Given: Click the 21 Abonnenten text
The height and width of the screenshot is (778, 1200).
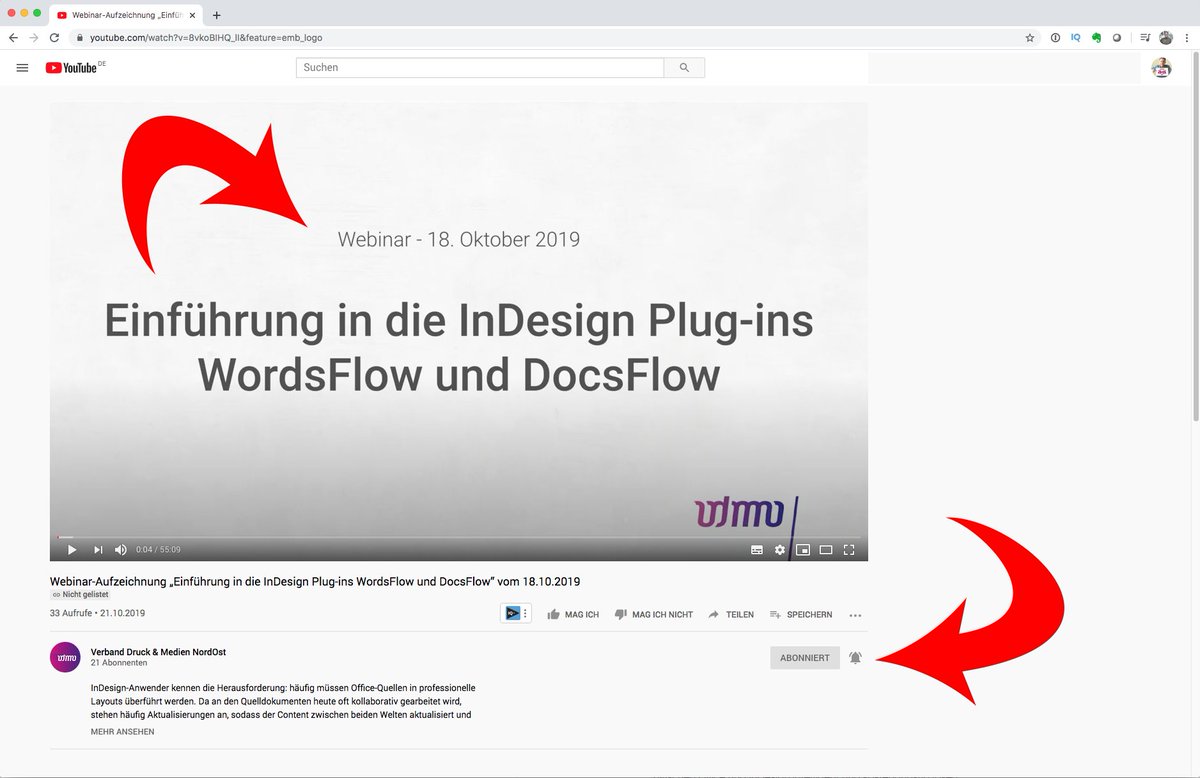Looking at the screenshot, I should [119, 663].
